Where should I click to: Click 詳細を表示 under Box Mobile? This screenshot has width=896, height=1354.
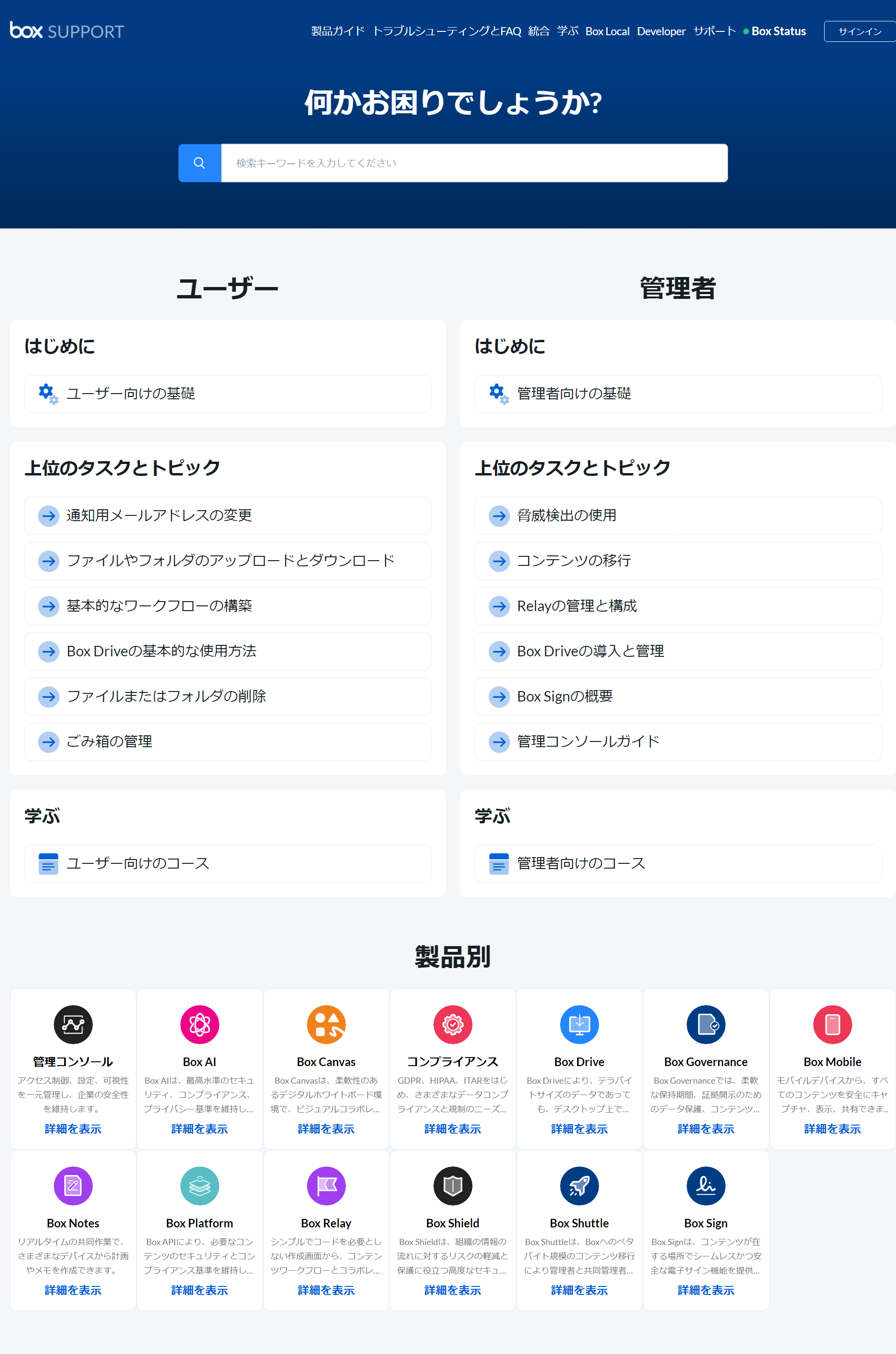[833, 1129]
